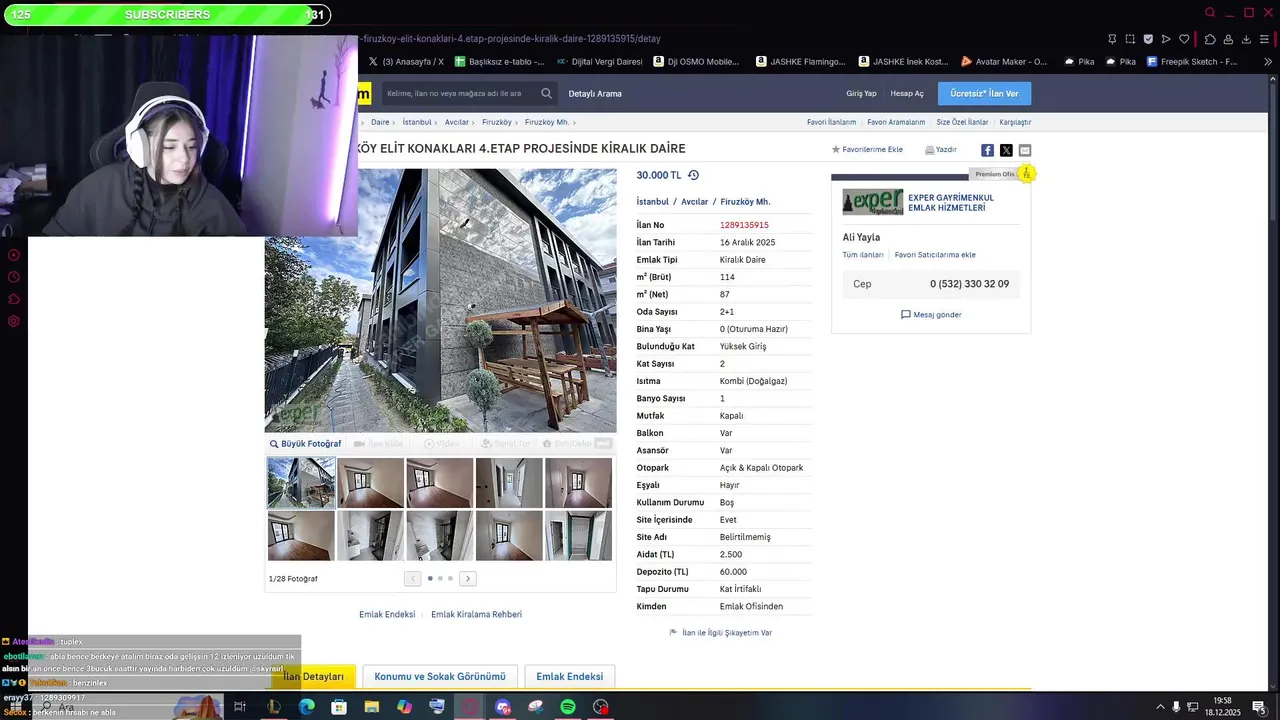The image size is (1280, 720).
Task: Expand the hidden bookmarks chevron
Action: coord(1269,61)
